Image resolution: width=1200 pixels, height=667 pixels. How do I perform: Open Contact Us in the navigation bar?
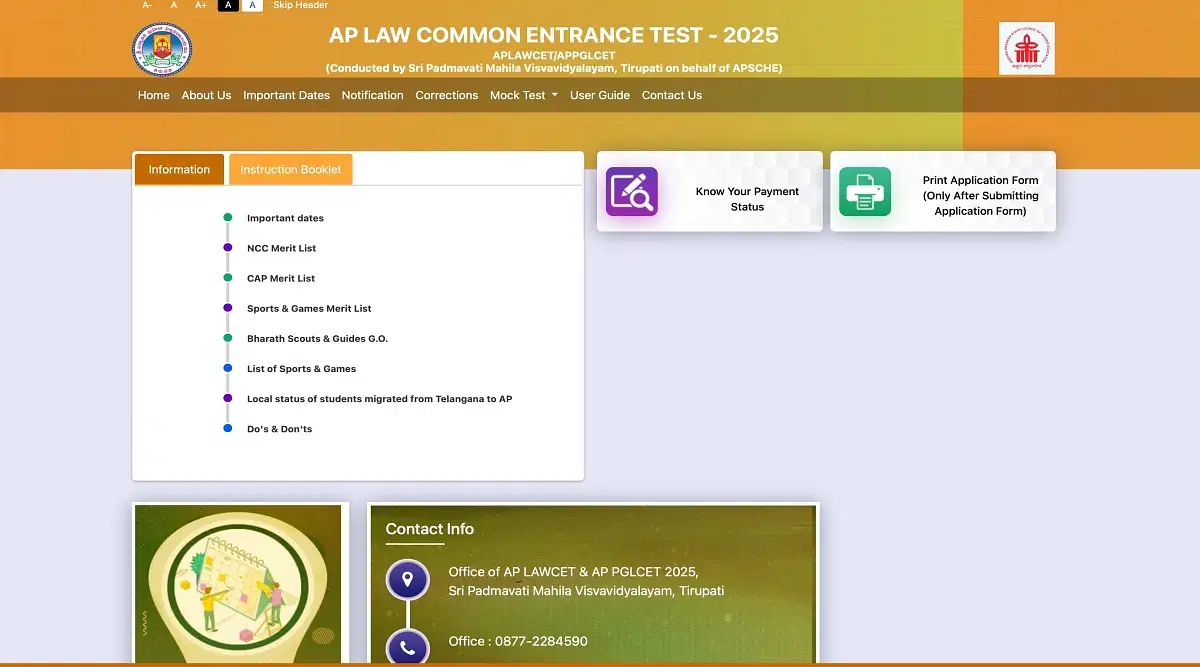(672, 95)
